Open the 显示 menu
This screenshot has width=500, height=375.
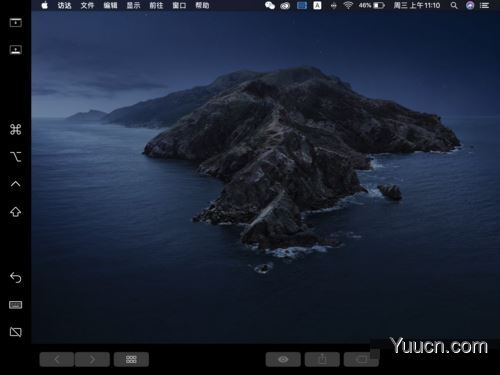pos(133,5)
